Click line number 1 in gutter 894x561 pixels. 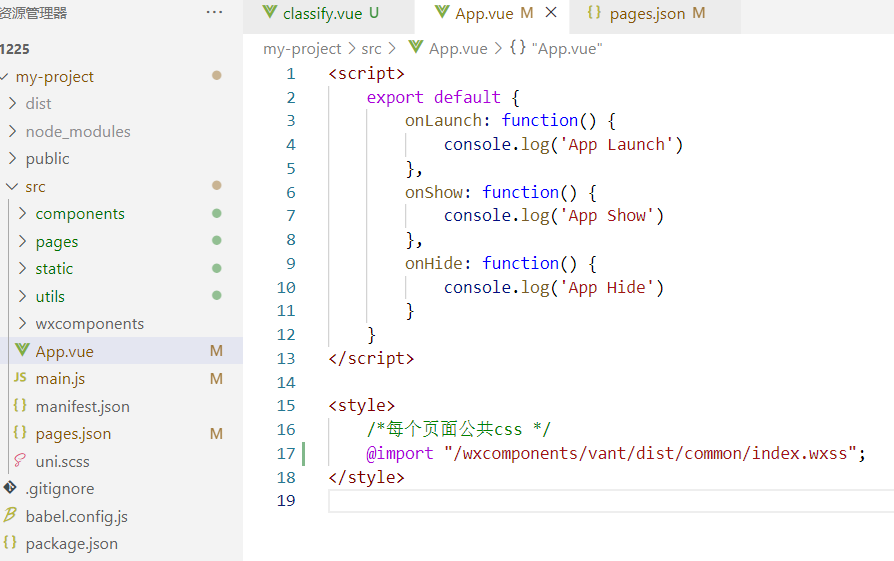(291, 74)
